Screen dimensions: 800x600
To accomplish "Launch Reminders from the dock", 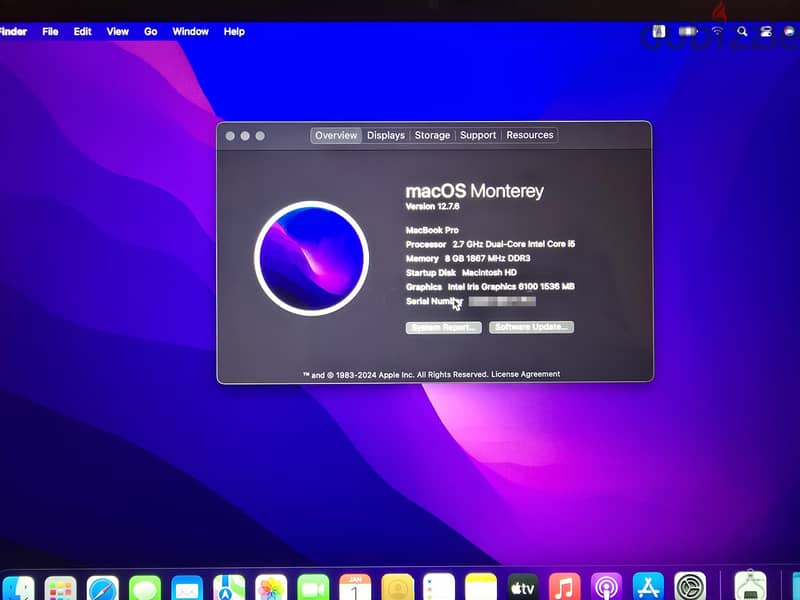I will pyautogui.click(x=439, y=588).
